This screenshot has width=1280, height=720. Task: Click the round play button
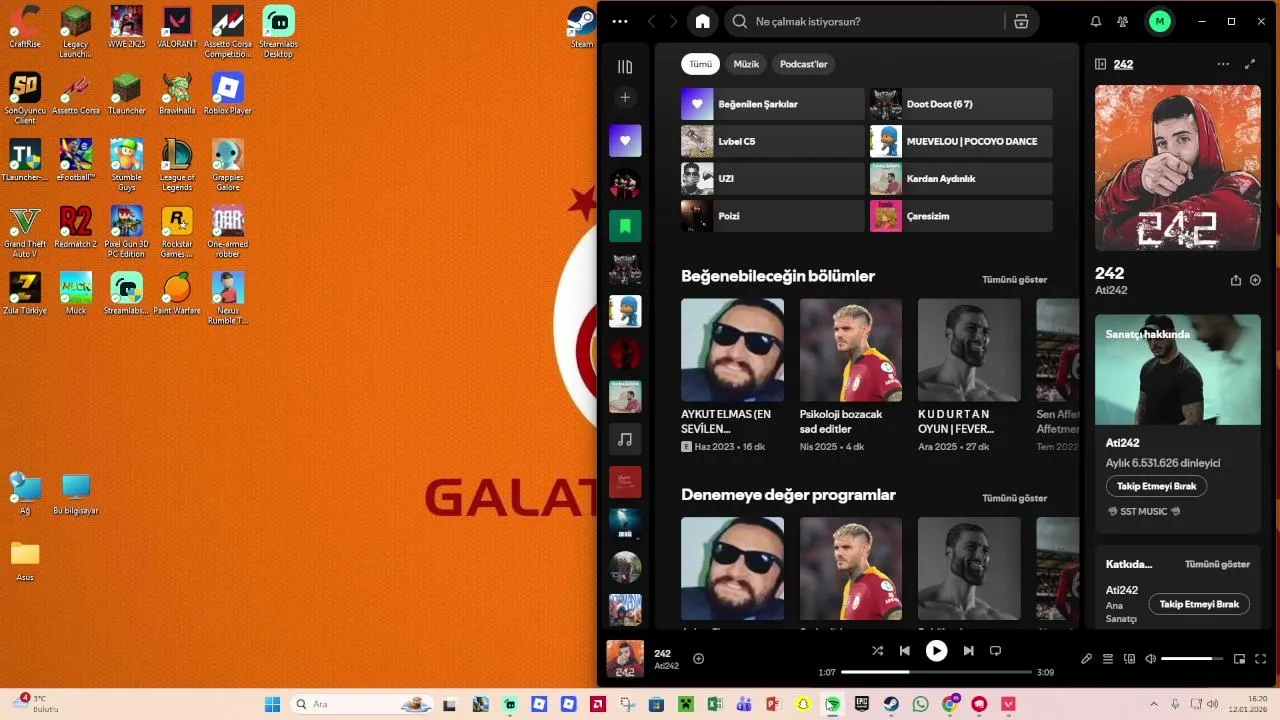pyautogui.click(x=936, y=651)
